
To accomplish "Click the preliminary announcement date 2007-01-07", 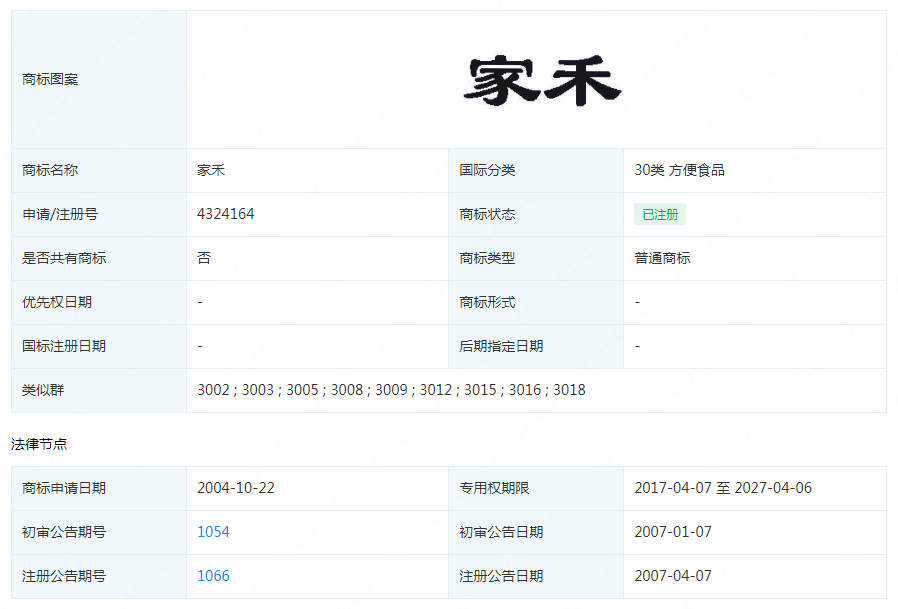I will pos(673,532).
